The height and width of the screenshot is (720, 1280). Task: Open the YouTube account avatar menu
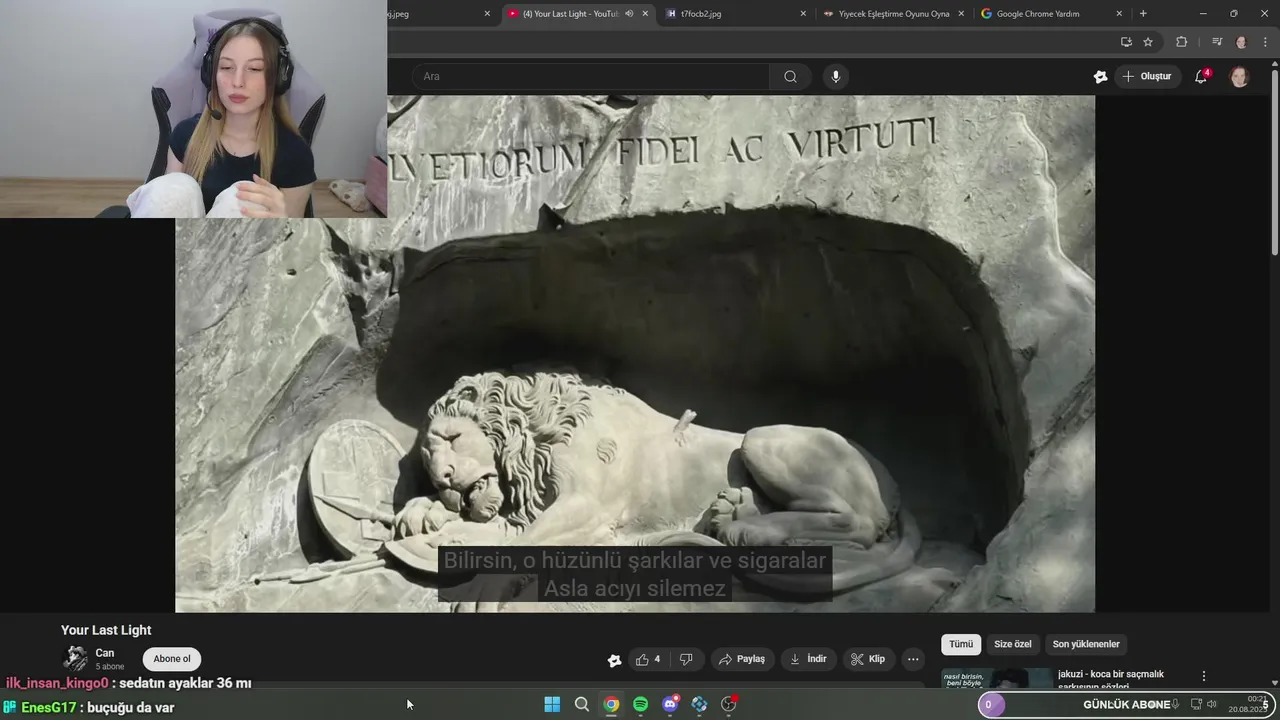(1239, 77)
